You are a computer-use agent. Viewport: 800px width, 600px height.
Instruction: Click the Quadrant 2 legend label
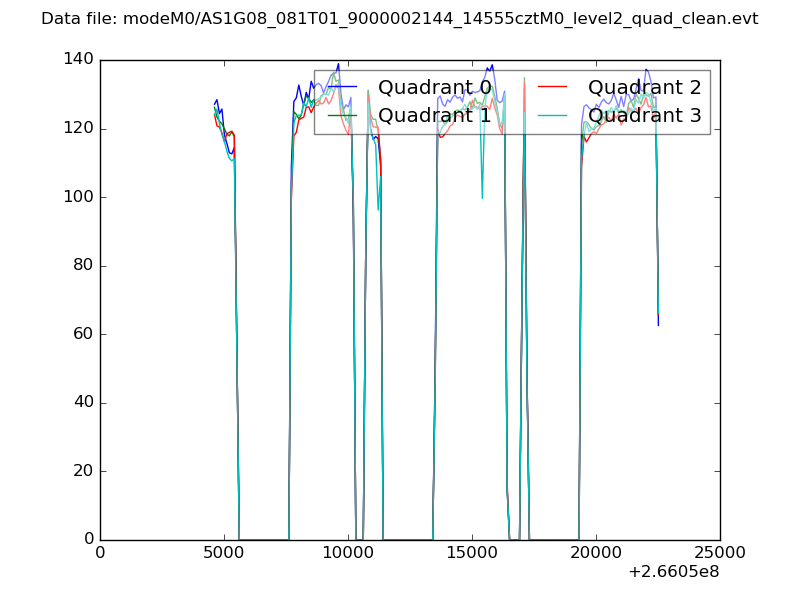[645, 87]
